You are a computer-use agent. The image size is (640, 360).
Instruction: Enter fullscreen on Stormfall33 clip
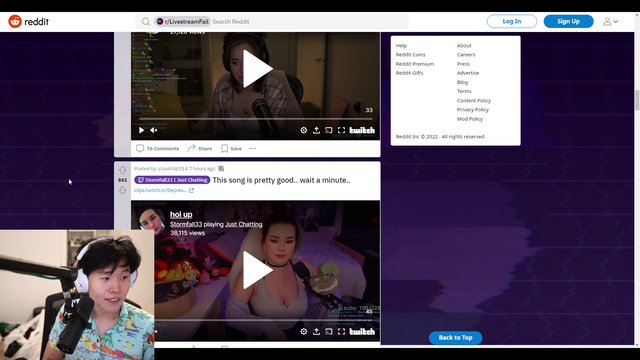coord(341,331)
